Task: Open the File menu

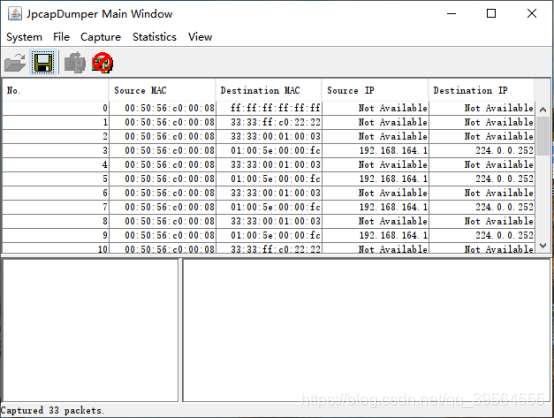Action: tap(61, 37)
